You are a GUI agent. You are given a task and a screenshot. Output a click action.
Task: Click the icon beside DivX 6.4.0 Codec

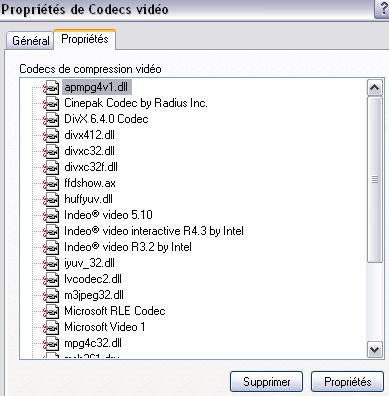point(51,120)
